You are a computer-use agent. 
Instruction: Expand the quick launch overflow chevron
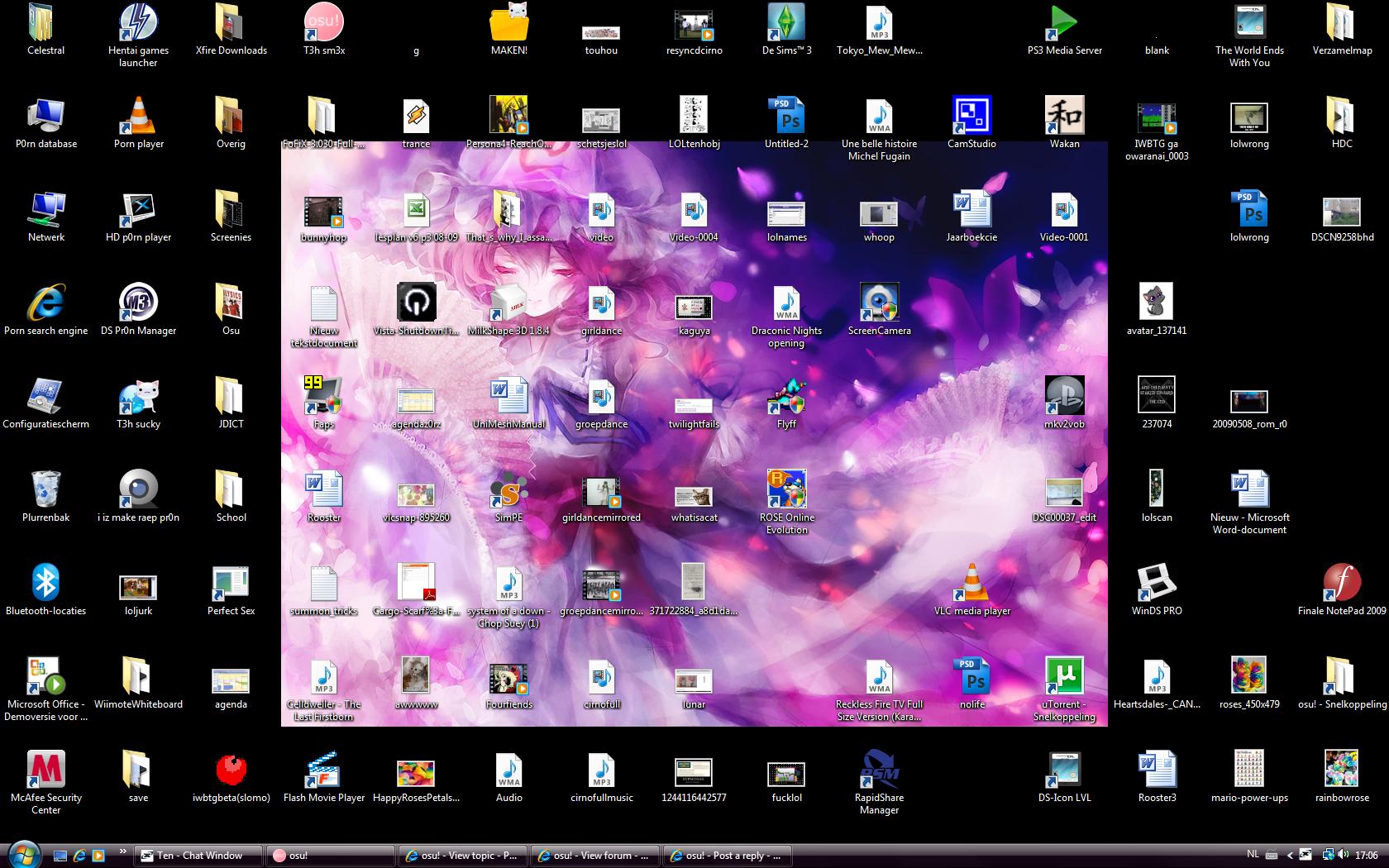pyautogui.click(x=123, y=851)
